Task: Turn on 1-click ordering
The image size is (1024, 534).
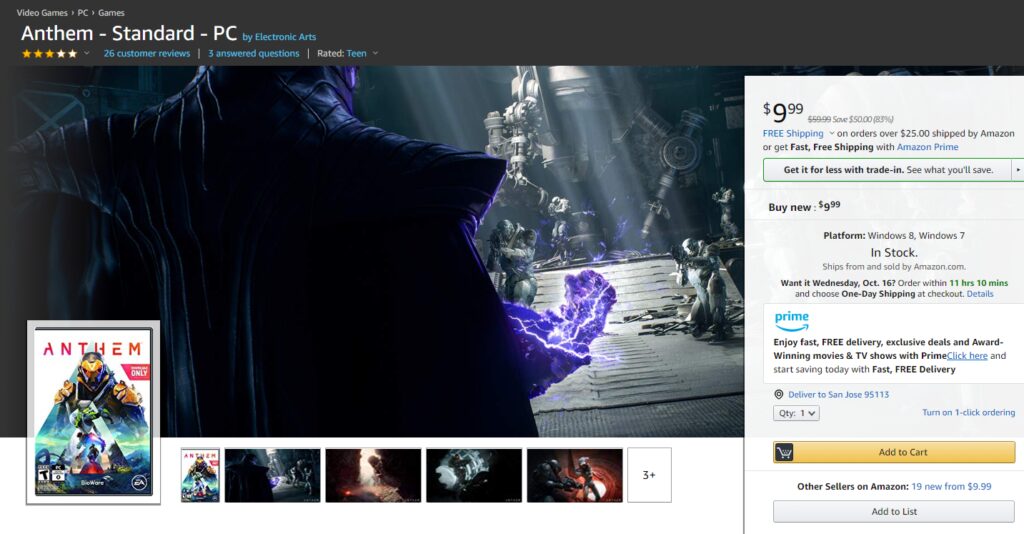Action: pos(968,413)
